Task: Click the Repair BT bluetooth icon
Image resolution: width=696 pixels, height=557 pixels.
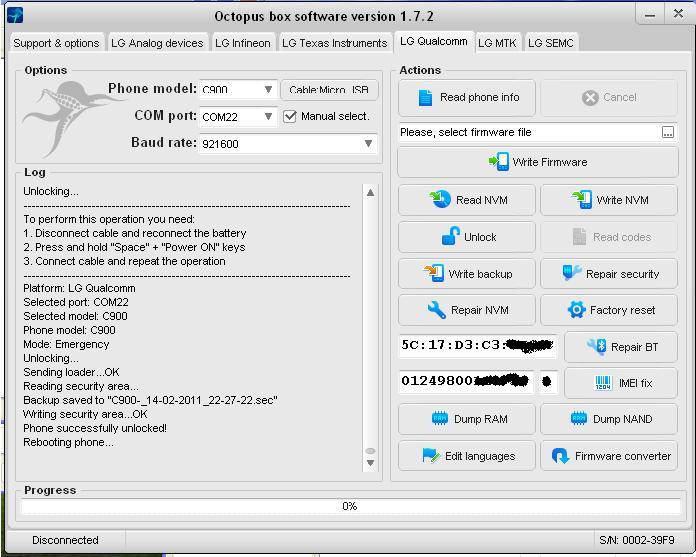Action: 596,347
